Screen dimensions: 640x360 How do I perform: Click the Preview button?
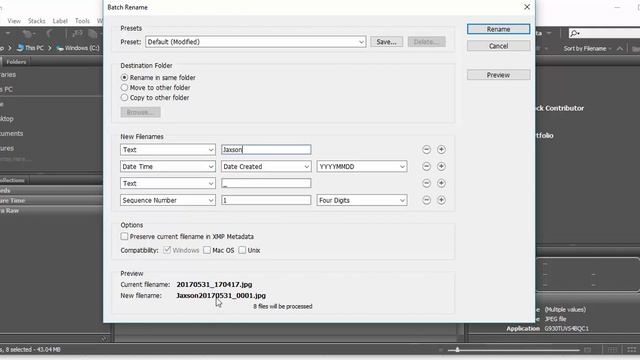coord(498,75)
